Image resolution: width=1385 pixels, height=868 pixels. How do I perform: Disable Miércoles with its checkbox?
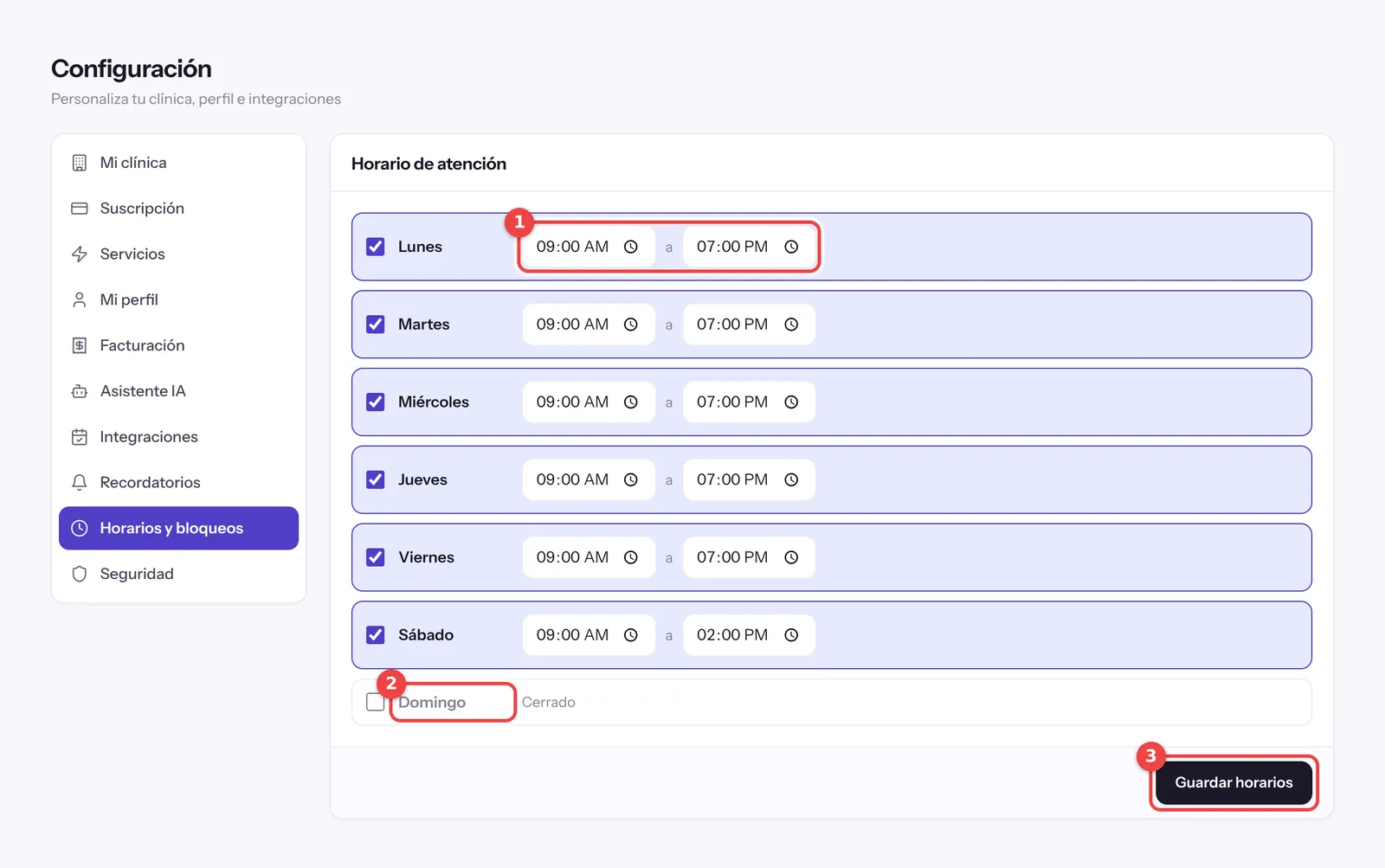(376, 402)
